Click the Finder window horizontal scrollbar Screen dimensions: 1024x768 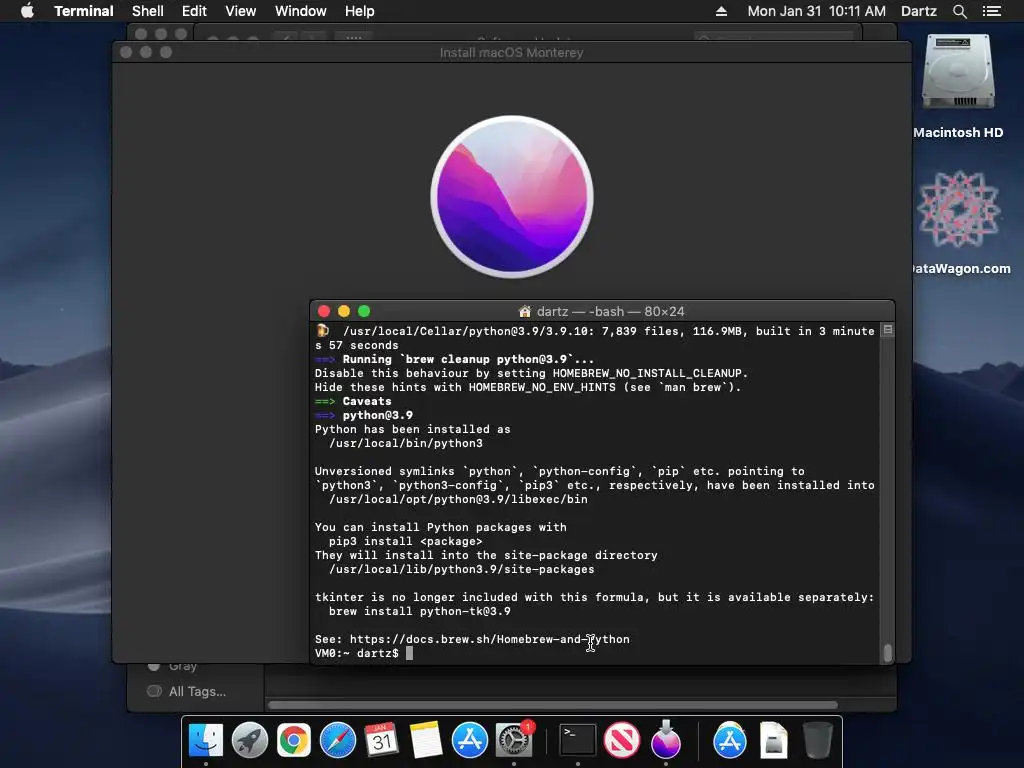tap(553, 705)
